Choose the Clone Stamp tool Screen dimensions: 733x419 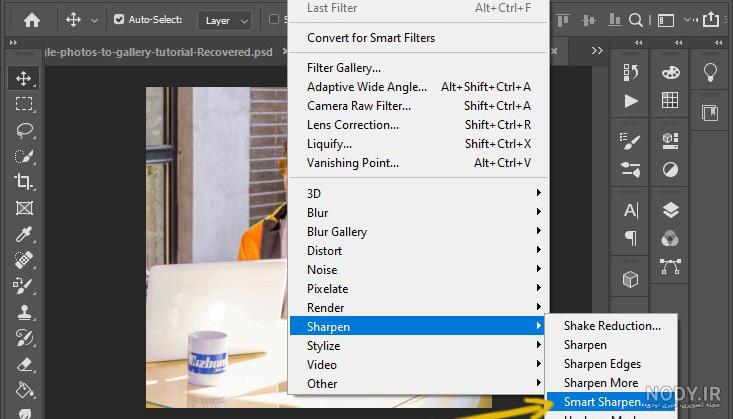[x=23, y=311]
